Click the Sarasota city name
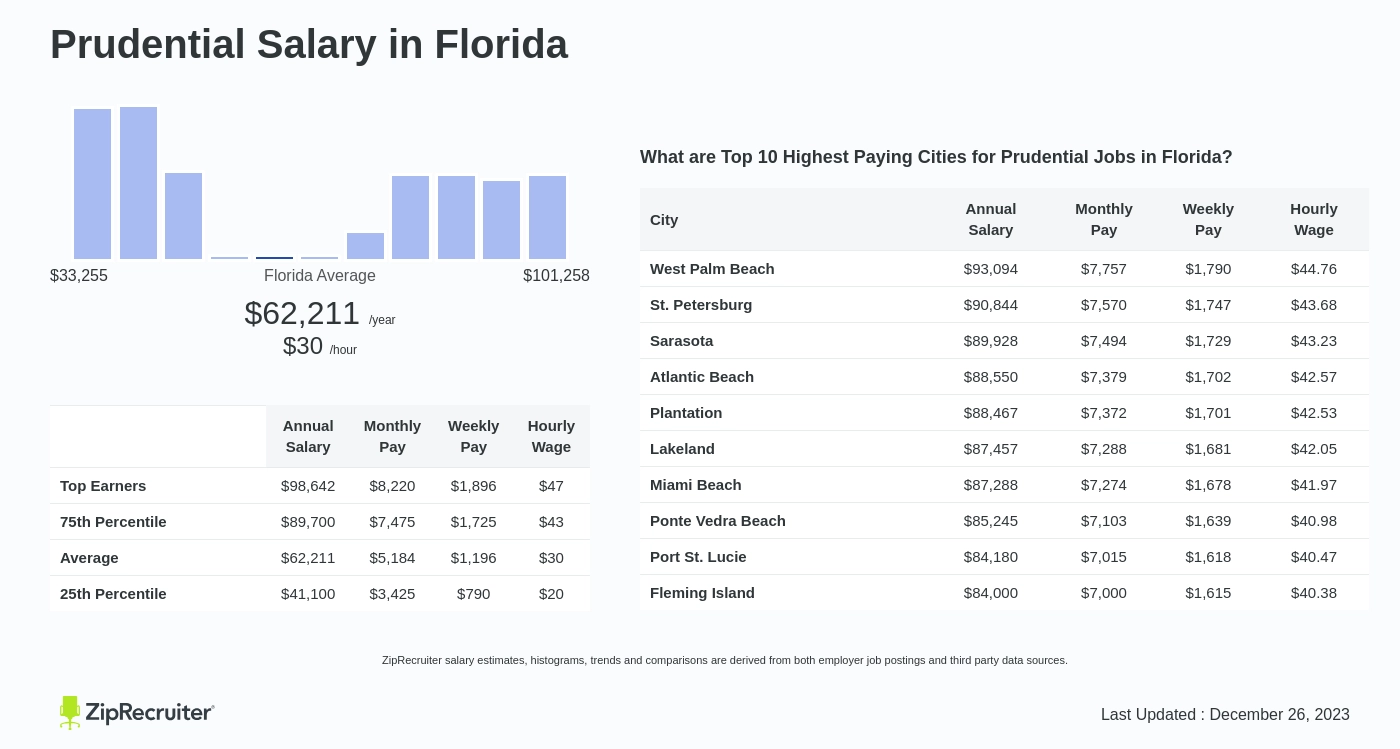The width and height of the screenshot is (1400, 749). (682, 341)
